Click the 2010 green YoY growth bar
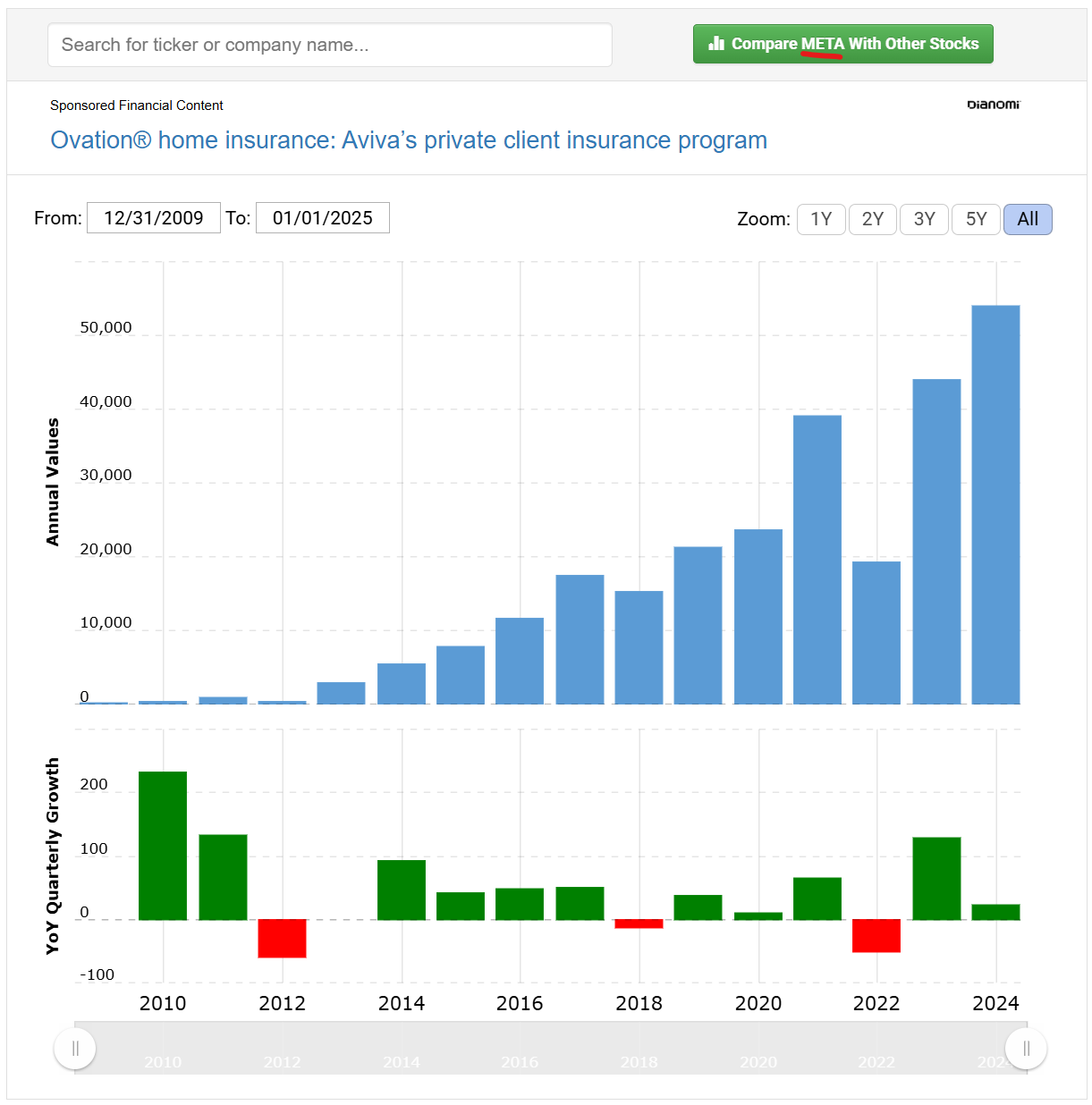 [x=163, y=845]
